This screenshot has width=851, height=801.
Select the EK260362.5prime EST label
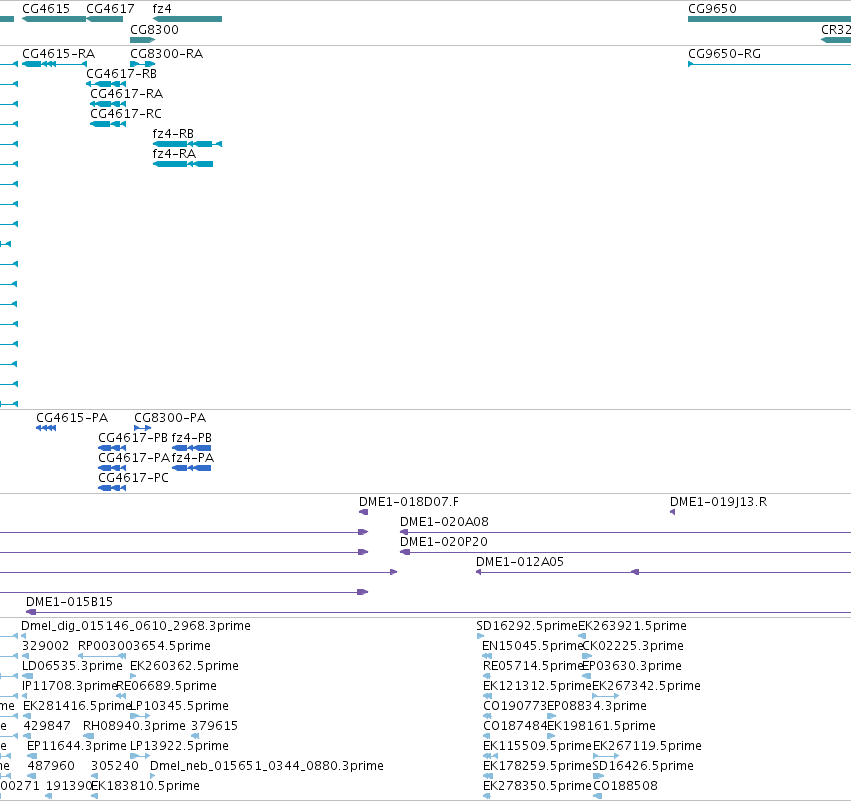[185, 666]
